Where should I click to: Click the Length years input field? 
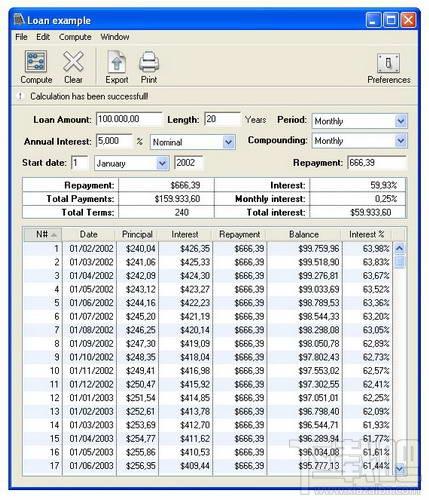point(222,119)
